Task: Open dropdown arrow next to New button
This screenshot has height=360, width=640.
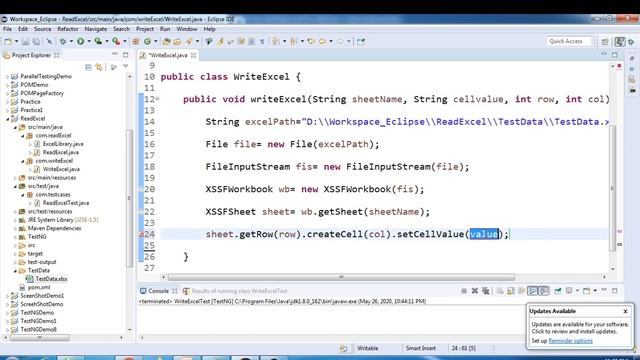Action: click(x=16, y=41)
